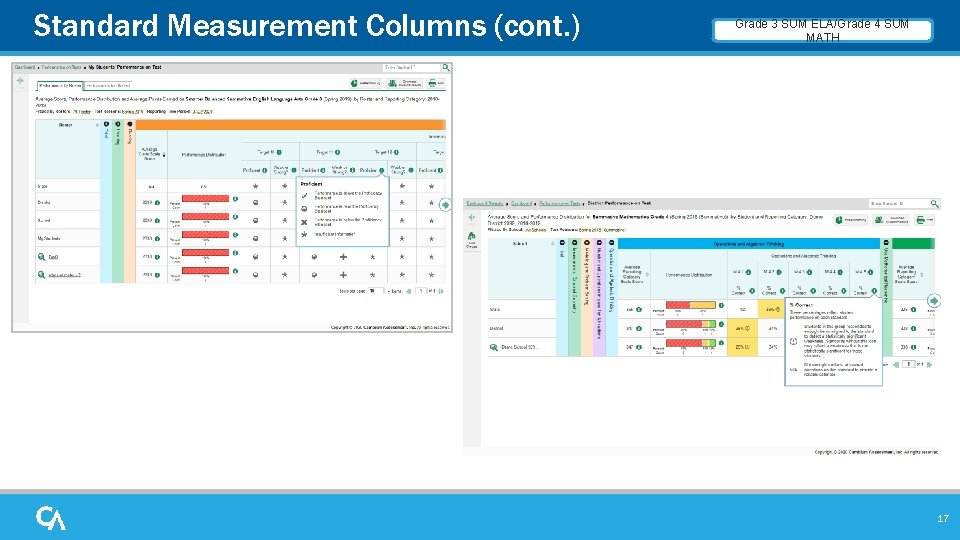Open the Test0 roster link
The image size is (960, 540).
[x=53, y=257]
